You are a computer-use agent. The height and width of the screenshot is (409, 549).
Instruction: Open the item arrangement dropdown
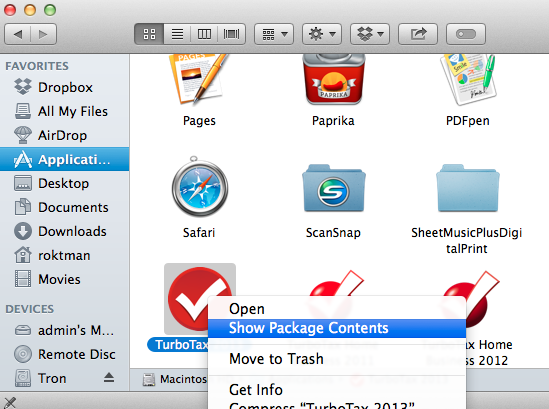point(274,34)
